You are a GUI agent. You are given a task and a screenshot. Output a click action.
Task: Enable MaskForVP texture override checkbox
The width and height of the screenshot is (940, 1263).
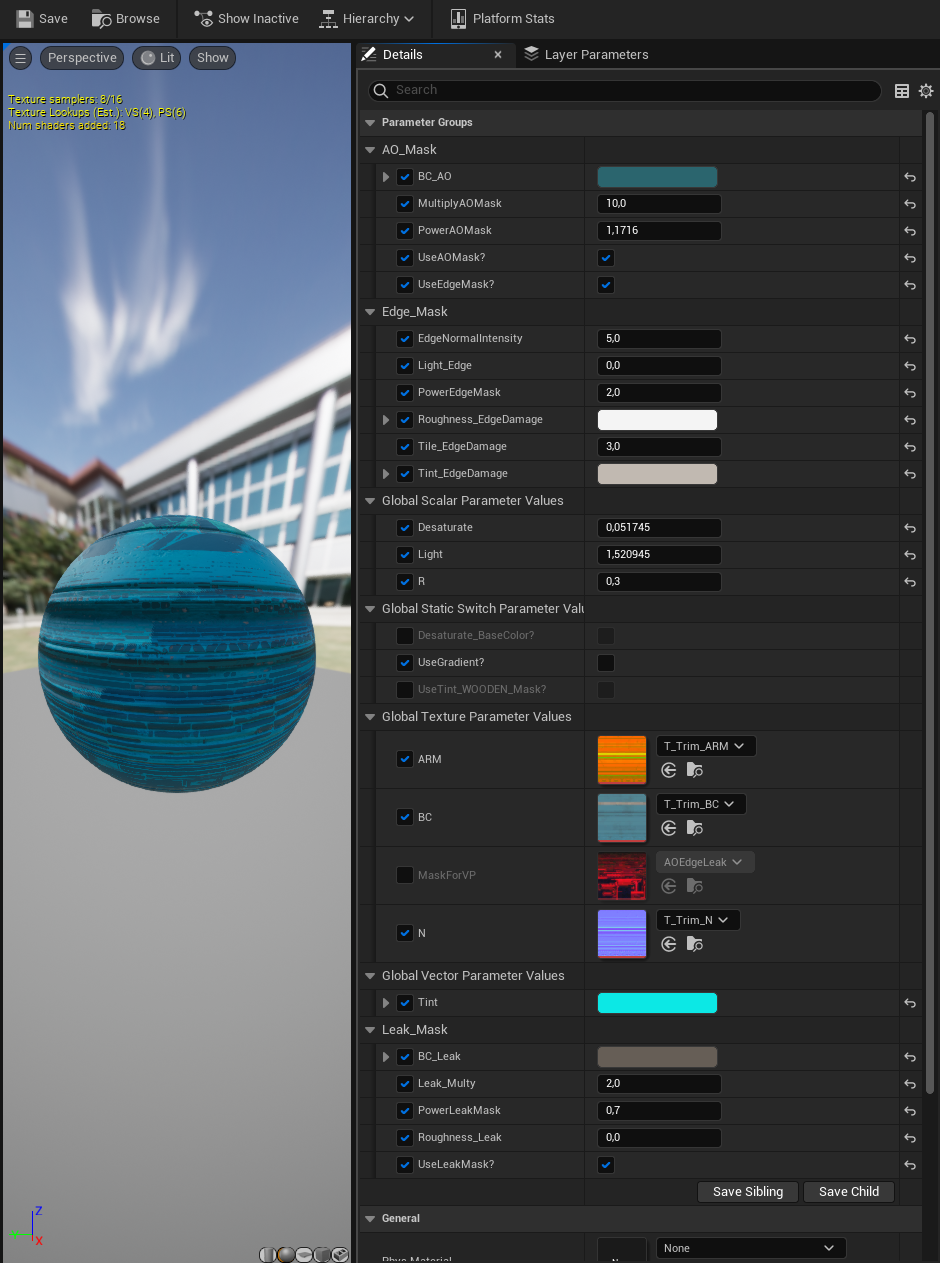click(x=405, y=875)
